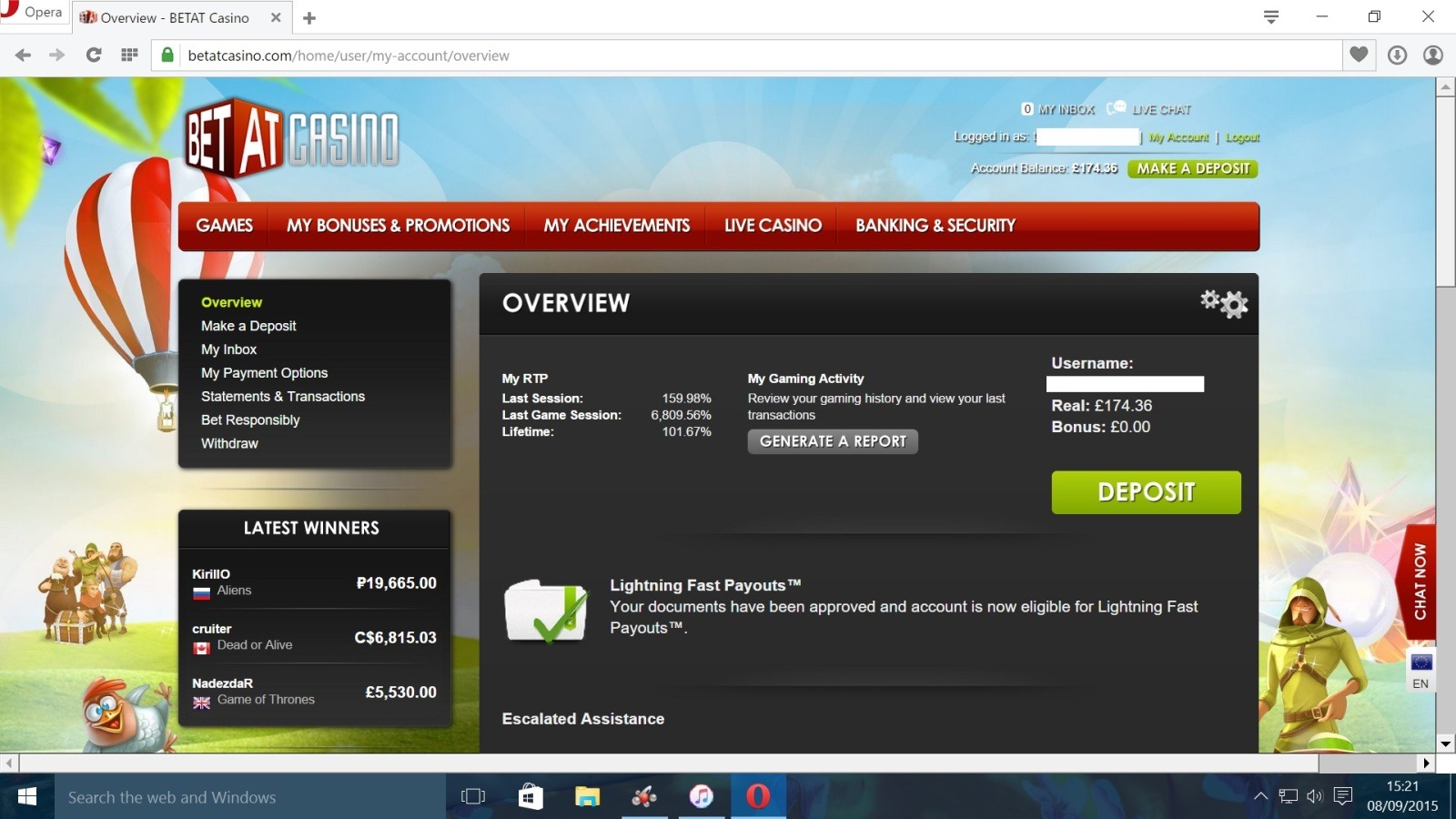This screenshot has width=1456, height=819.
Task: Click the BetAt Casino logo
Action: click(x=291, y=138)
